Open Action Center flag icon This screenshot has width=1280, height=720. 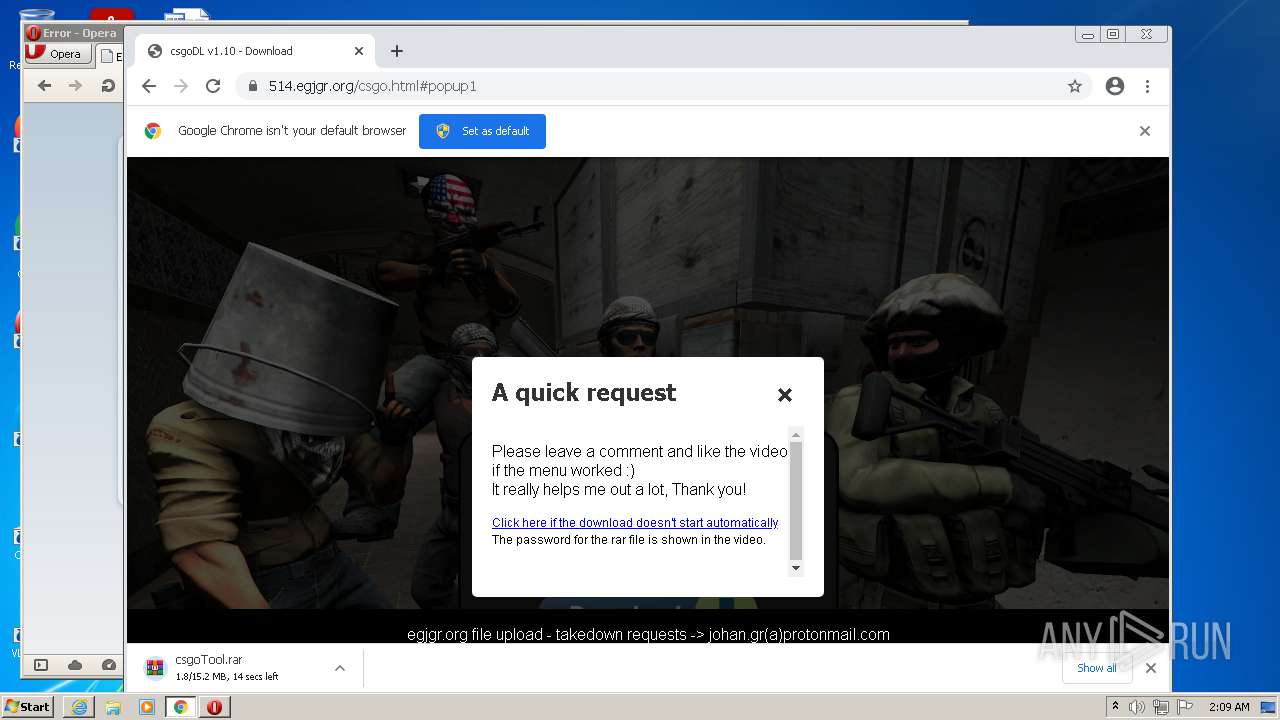pos(1184,707)
